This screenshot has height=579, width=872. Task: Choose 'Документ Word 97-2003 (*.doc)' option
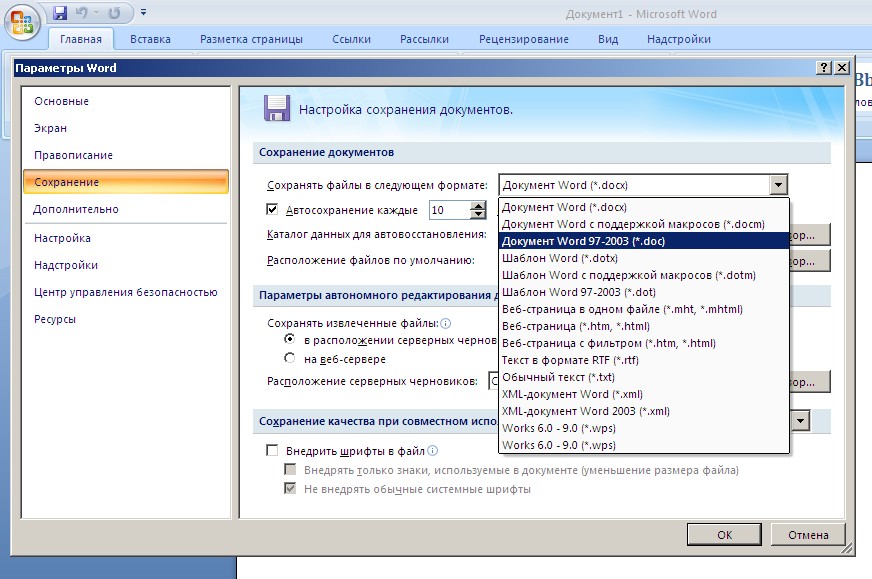pos(643,241)
